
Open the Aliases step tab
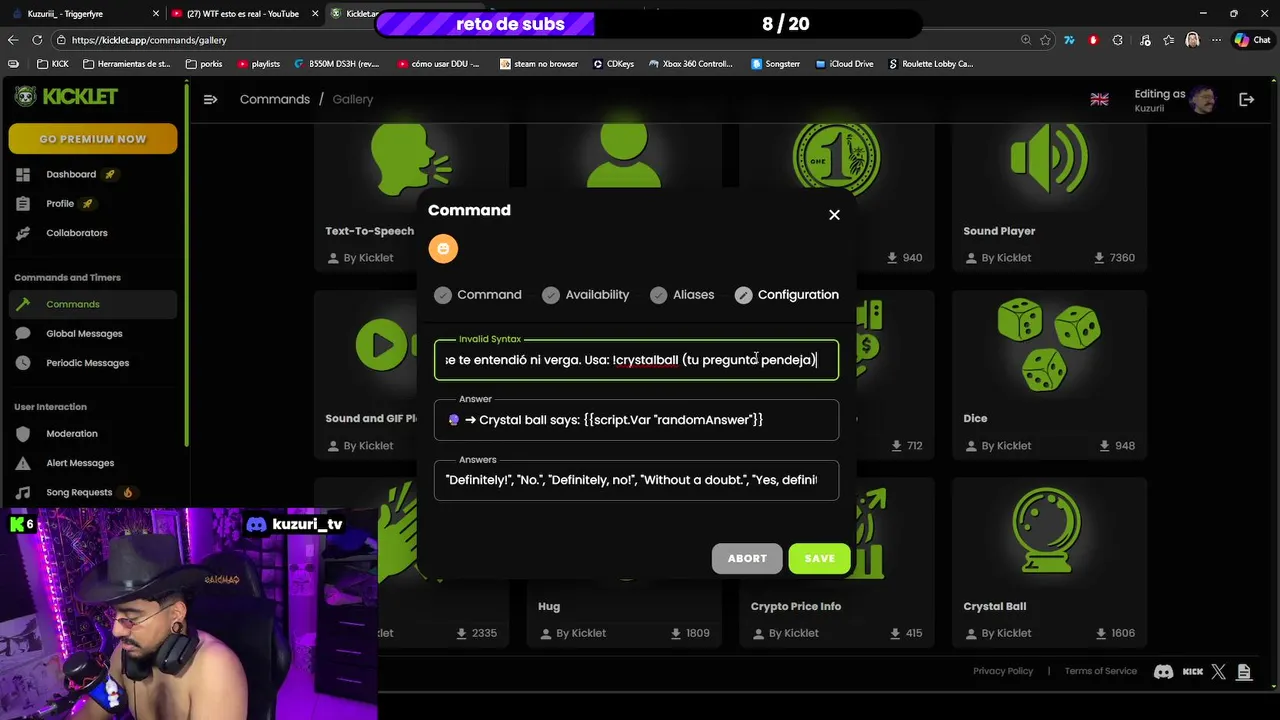pyautogui.click(x=682, y=295)
